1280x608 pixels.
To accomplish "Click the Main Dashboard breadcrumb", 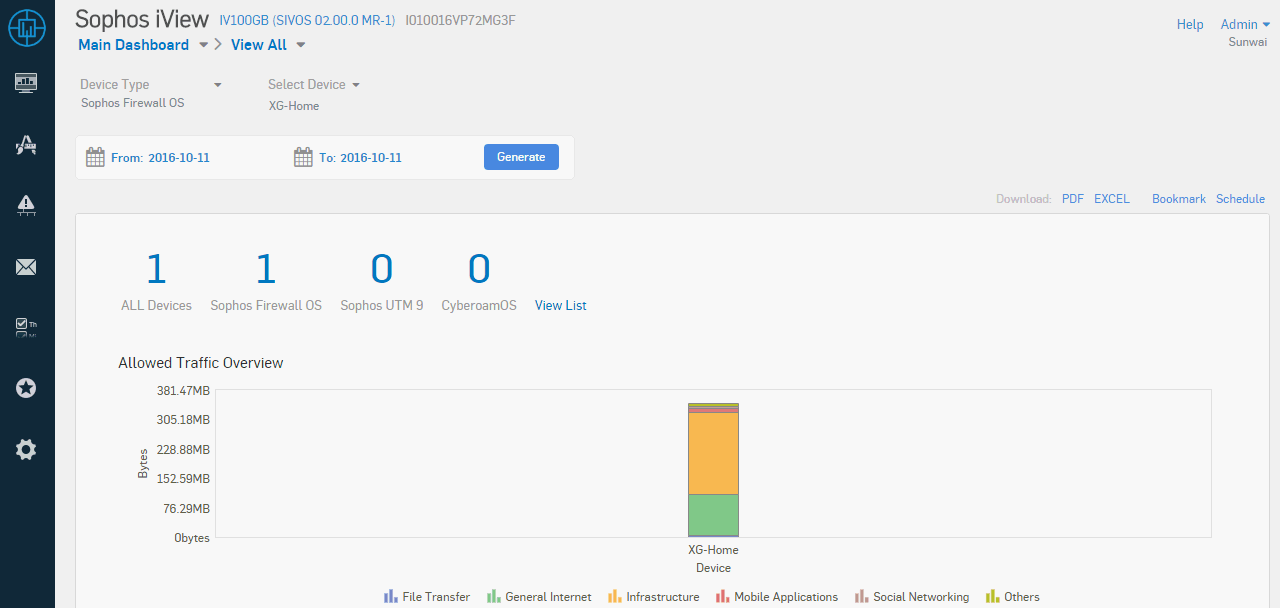I will 134,45.
